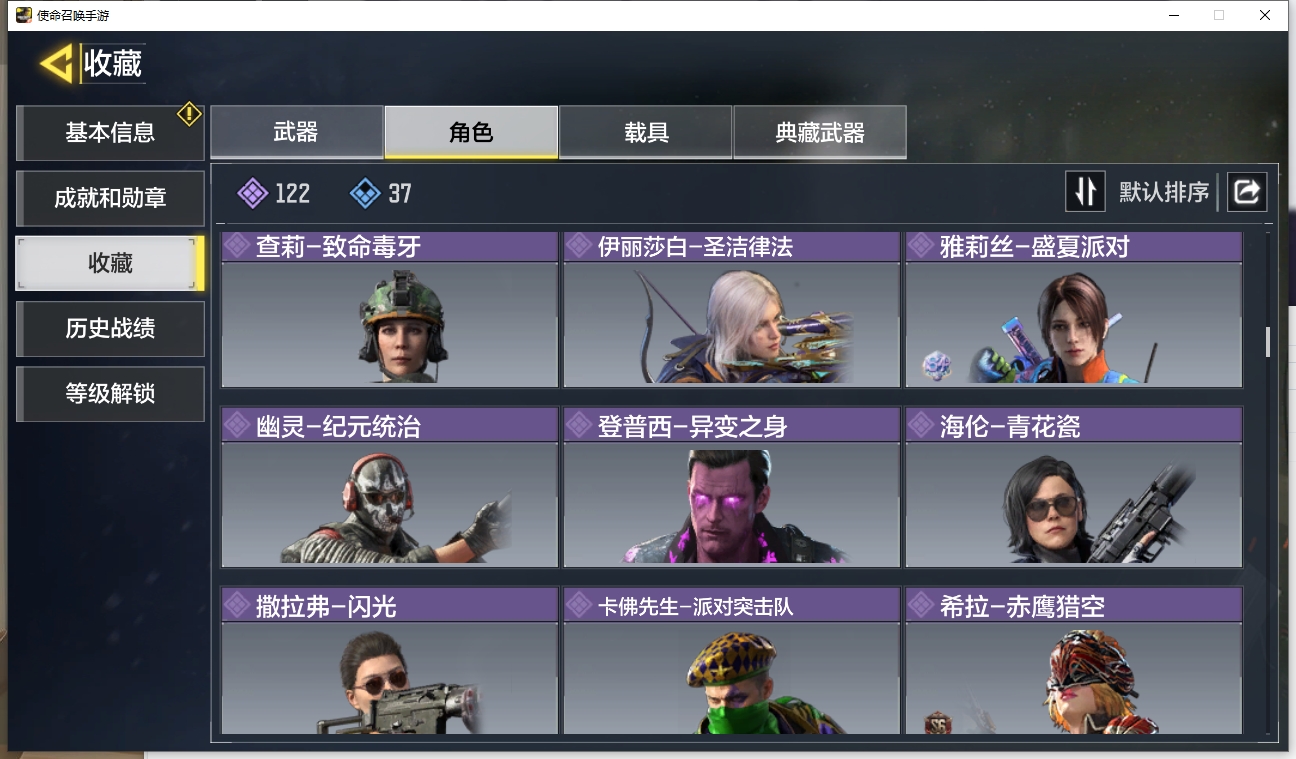Select the 幽灵-纪元统治 character card
Screen dimensions: 1296x759
(390, 487)
